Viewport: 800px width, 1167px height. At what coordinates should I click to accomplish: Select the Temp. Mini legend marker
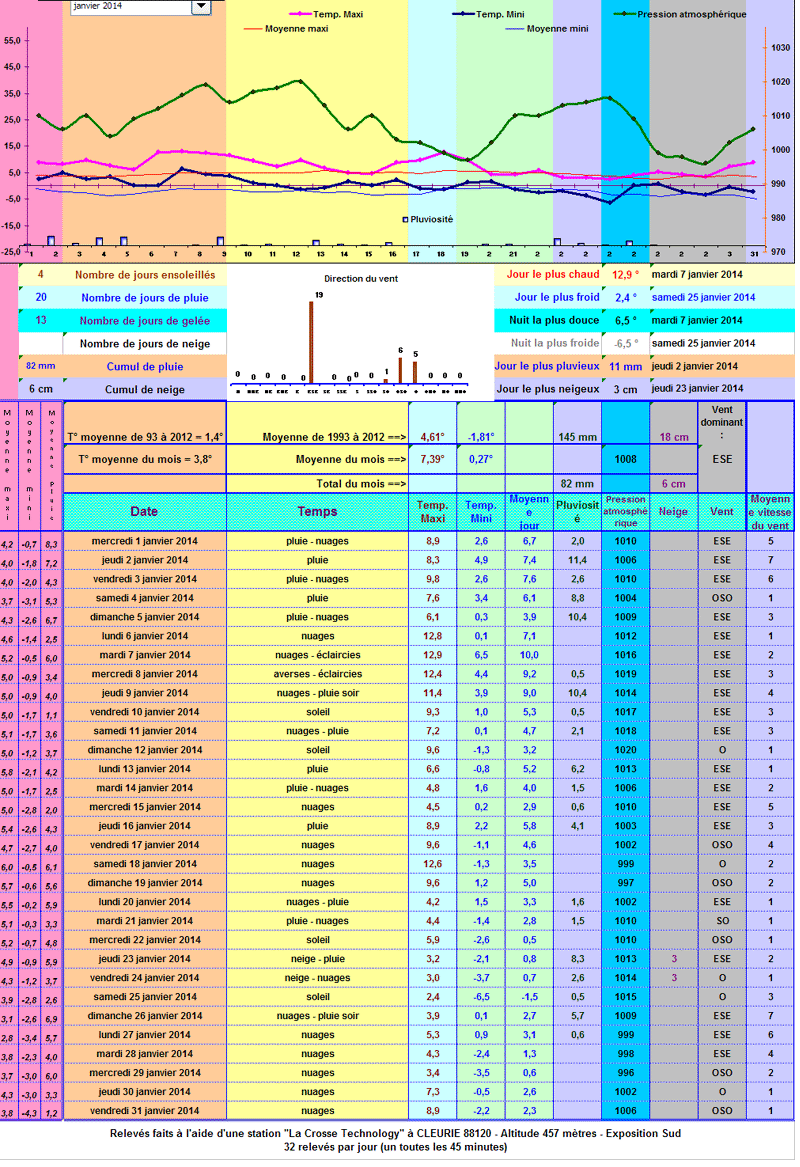point(463,14)
